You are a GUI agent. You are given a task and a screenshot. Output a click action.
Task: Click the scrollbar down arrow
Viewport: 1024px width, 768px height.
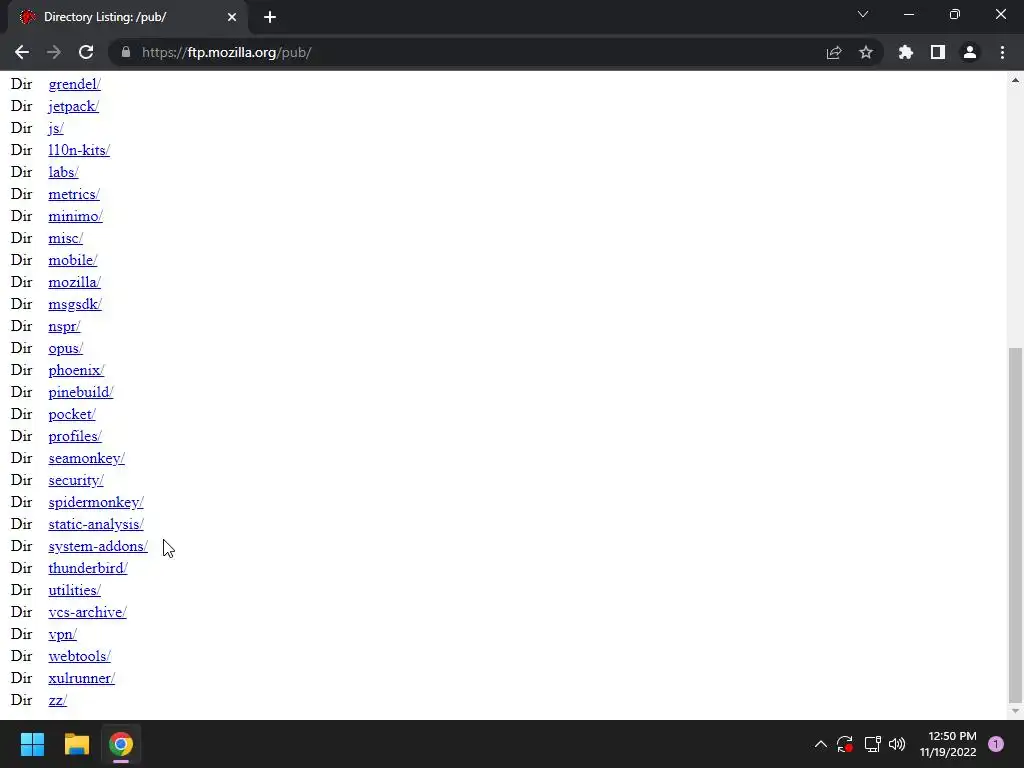coord(1015,711)
